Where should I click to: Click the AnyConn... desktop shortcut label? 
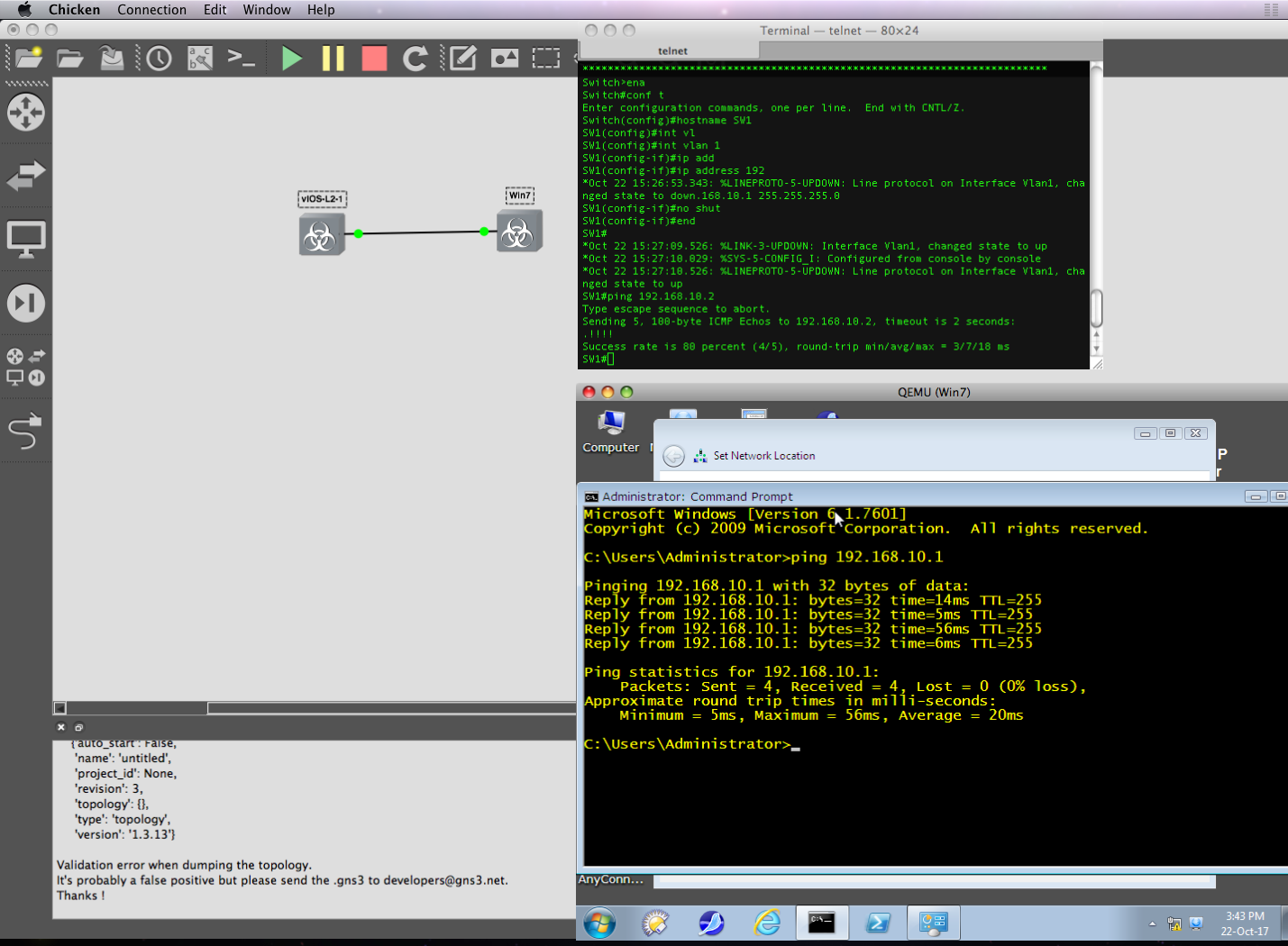[x=611, y=879]
